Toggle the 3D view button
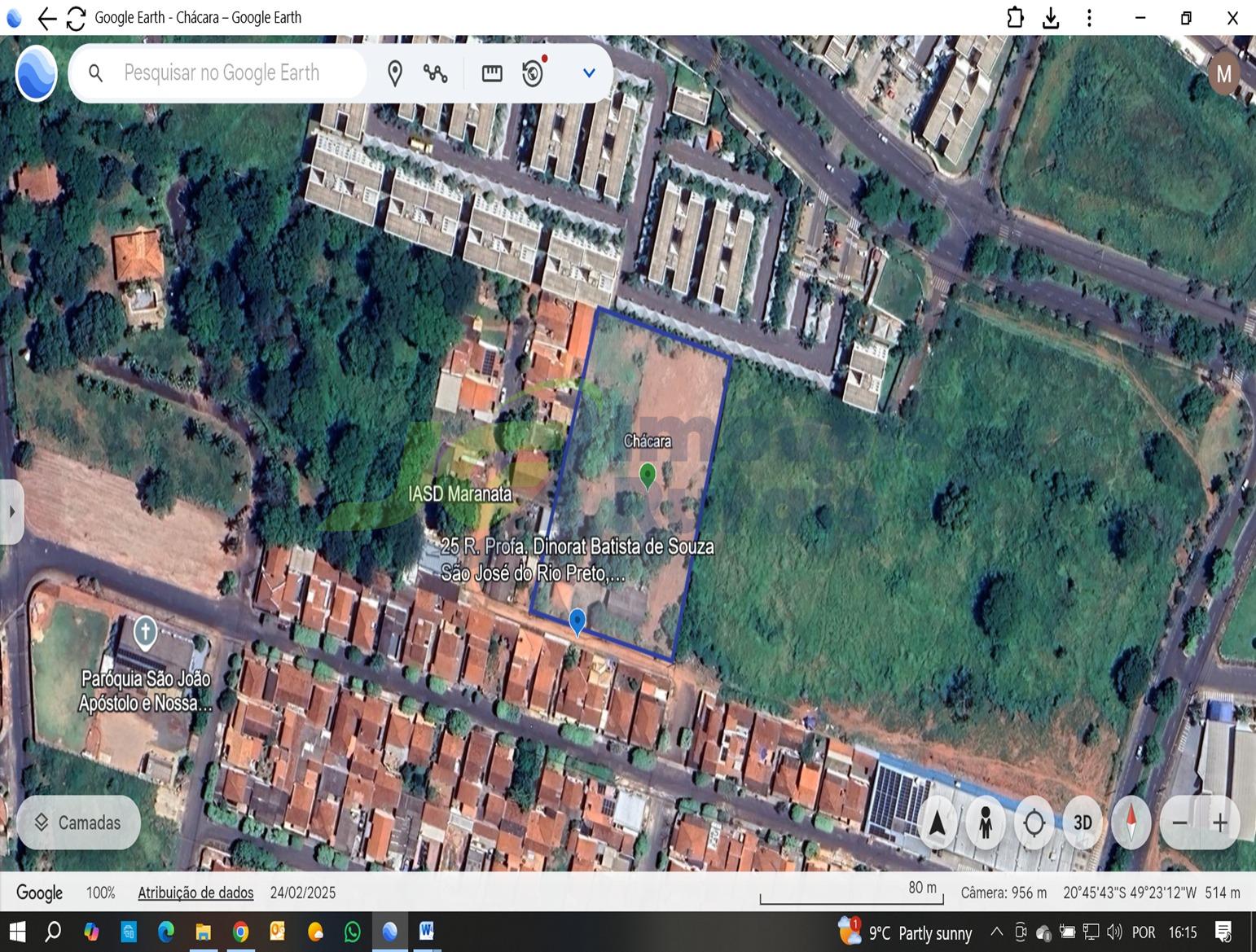This screenshot has width=1256, height=952. pos(1083,823)
